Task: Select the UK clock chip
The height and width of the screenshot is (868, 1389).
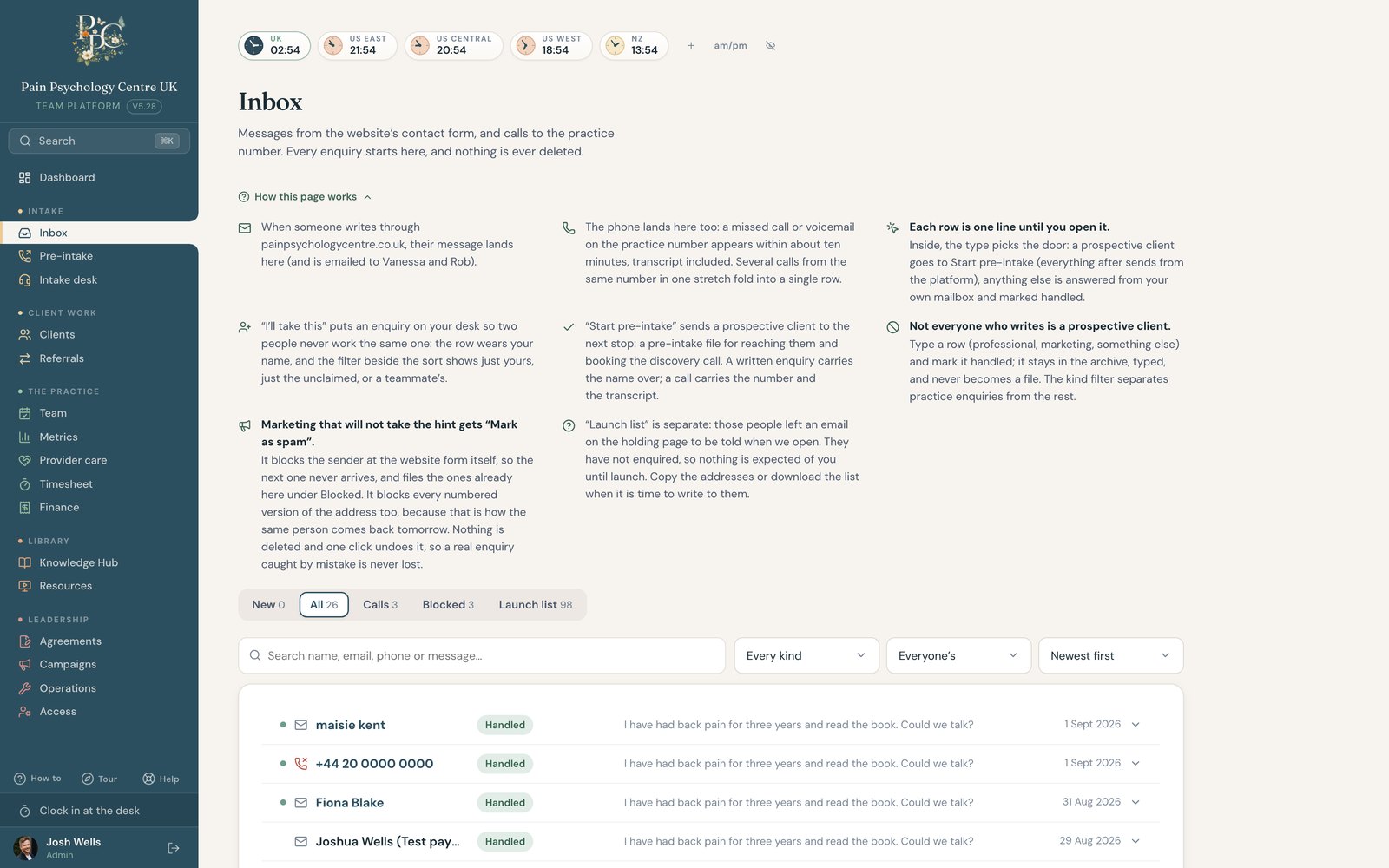Action: [274, 46]
